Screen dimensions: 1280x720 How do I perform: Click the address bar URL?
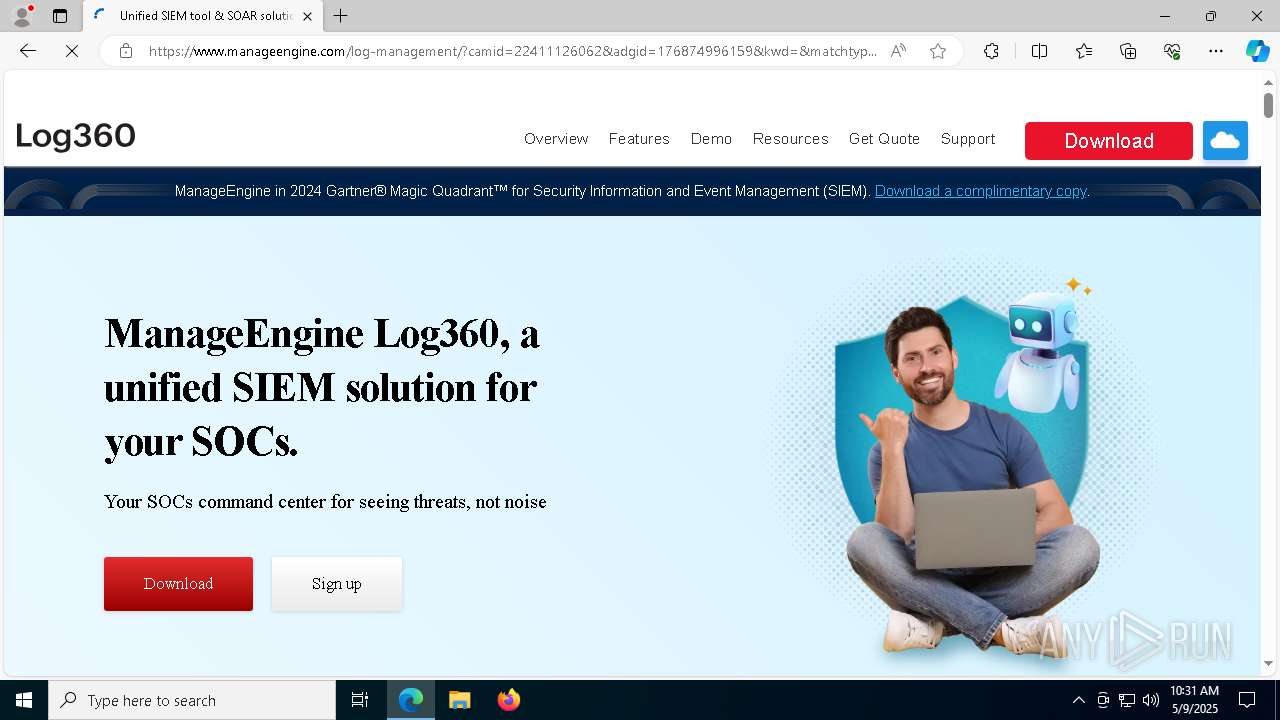tap(513, 51)
